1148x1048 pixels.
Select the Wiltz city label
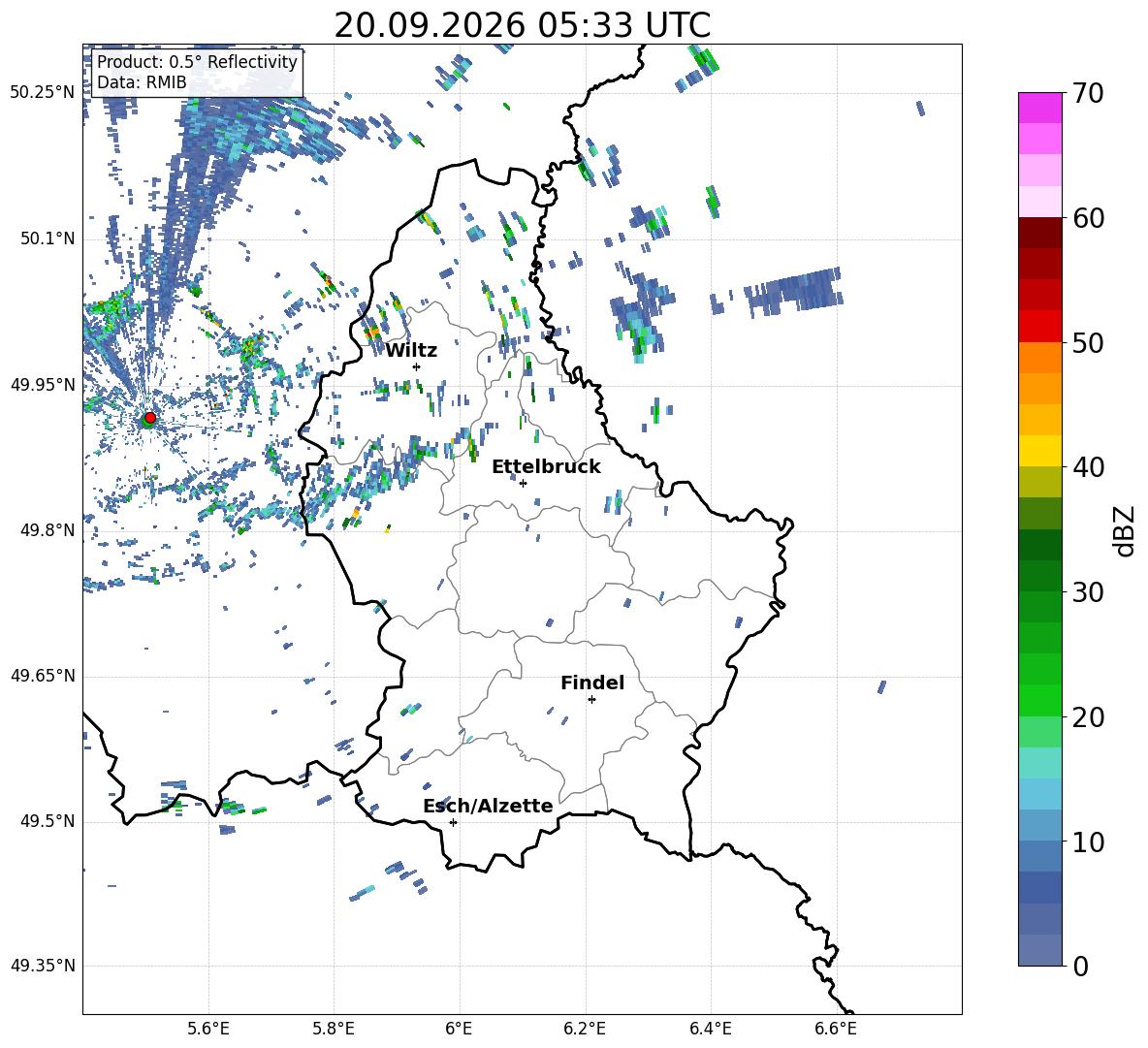[x=411, y=351]
